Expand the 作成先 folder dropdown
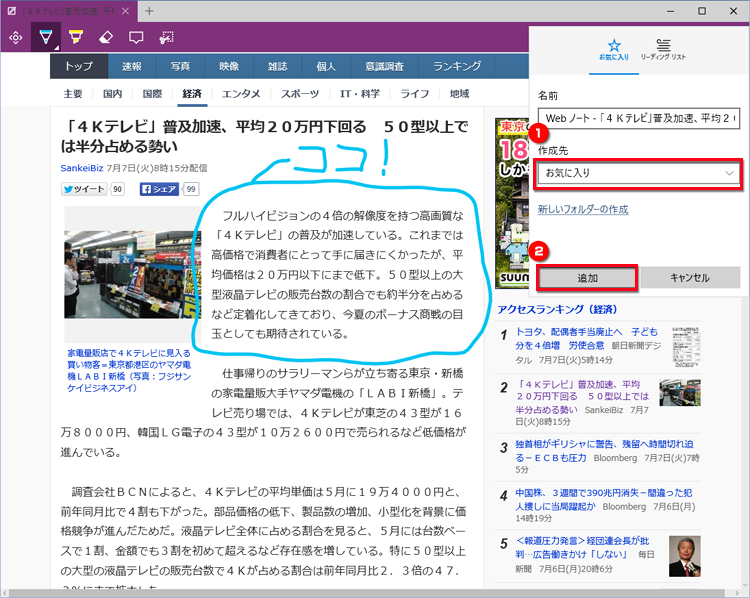 [x=638, y=173]
